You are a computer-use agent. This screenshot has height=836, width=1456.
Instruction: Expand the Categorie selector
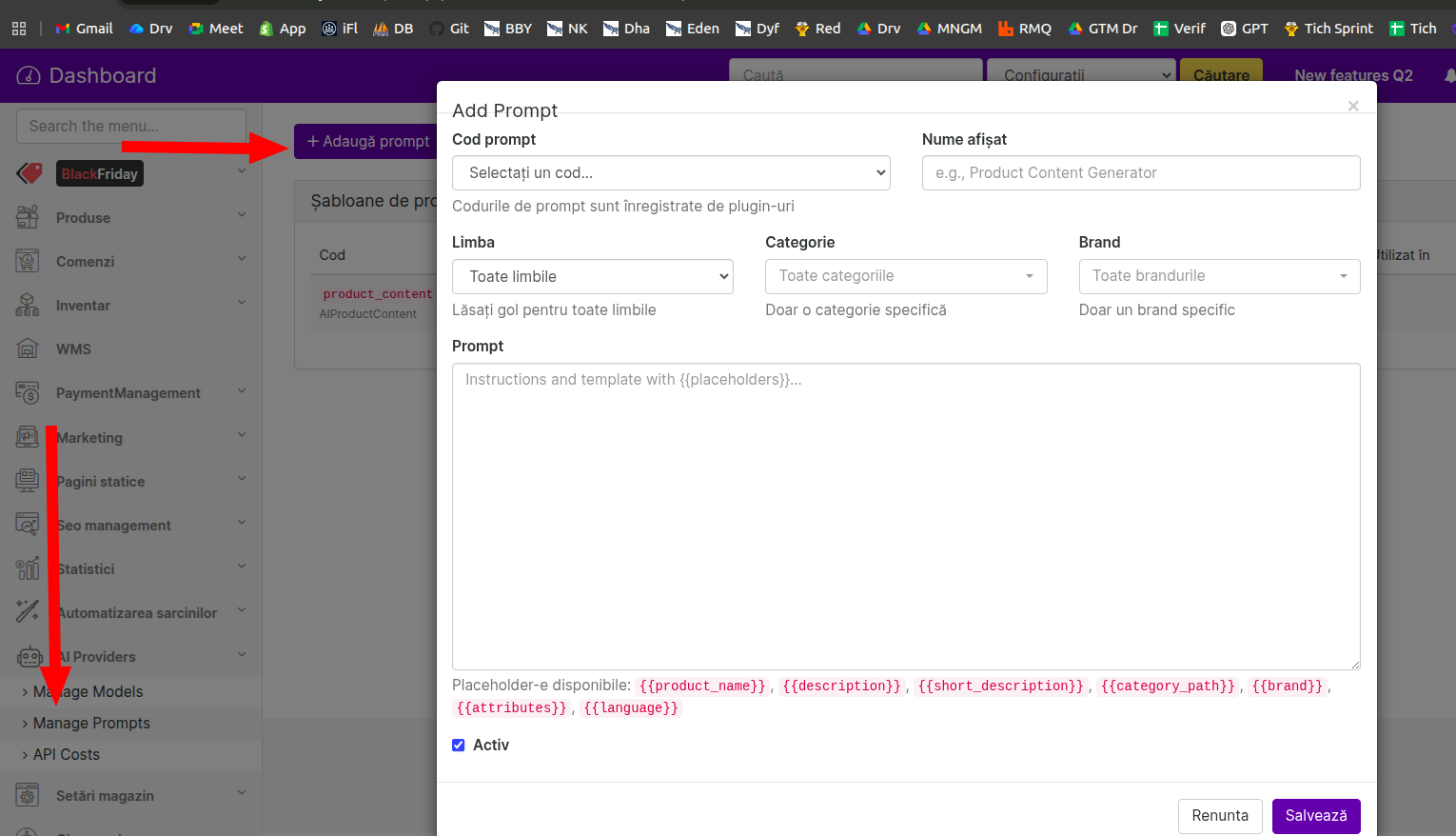pyautogui.click(x=905, y=276)
